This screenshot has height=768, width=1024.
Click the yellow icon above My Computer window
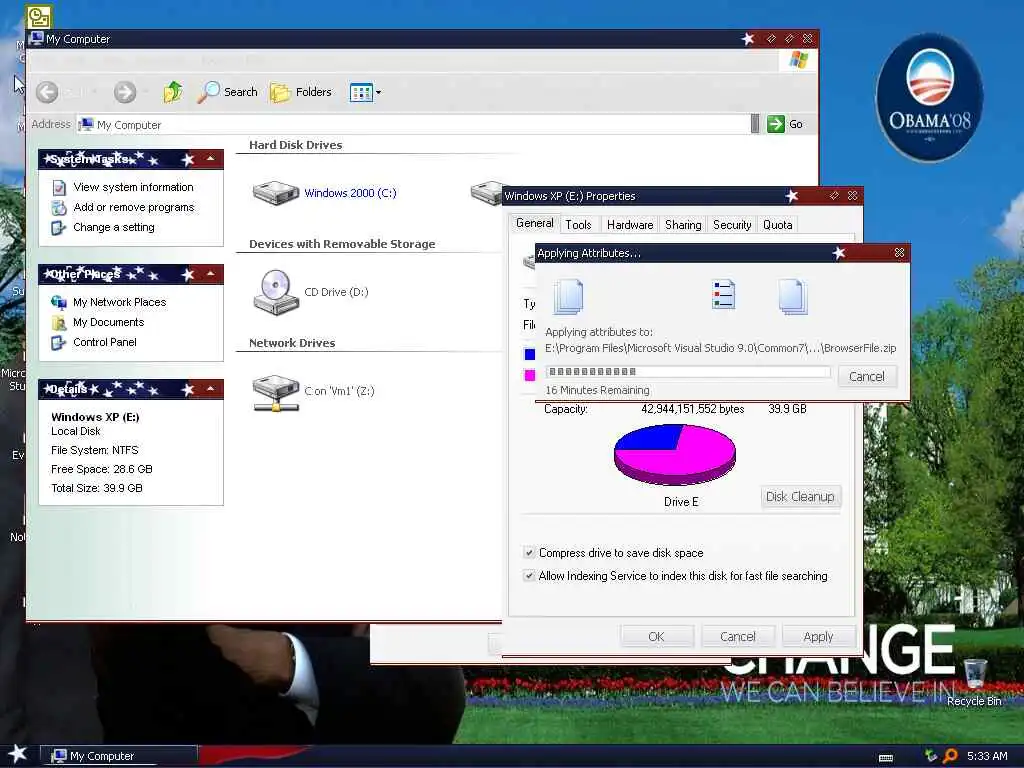[39, 16]
